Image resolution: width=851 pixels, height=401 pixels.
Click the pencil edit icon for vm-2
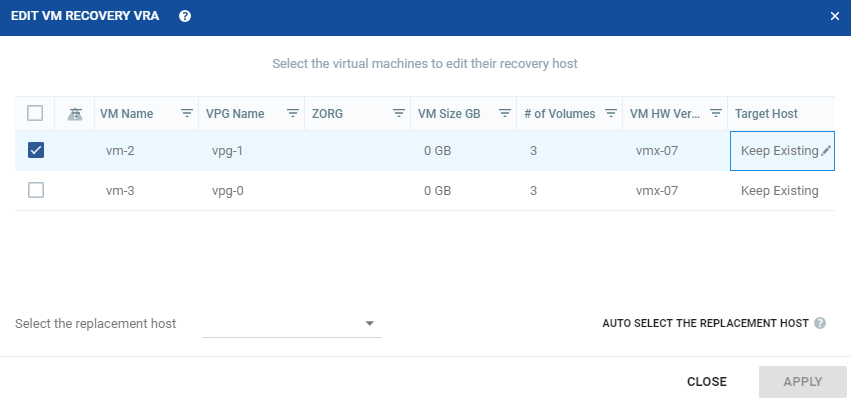point(825,151)
